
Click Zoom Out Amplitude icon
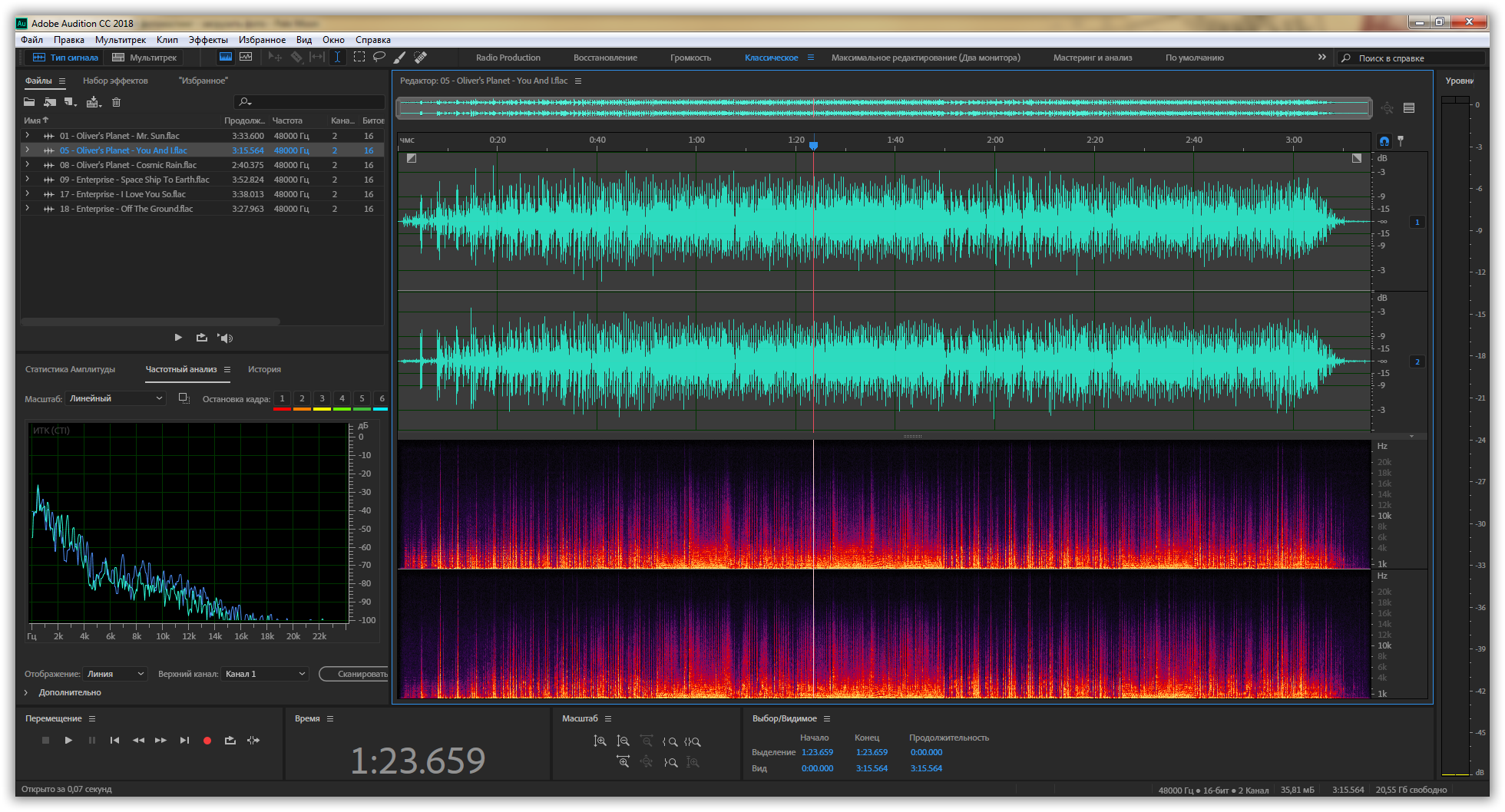point(623,741)
